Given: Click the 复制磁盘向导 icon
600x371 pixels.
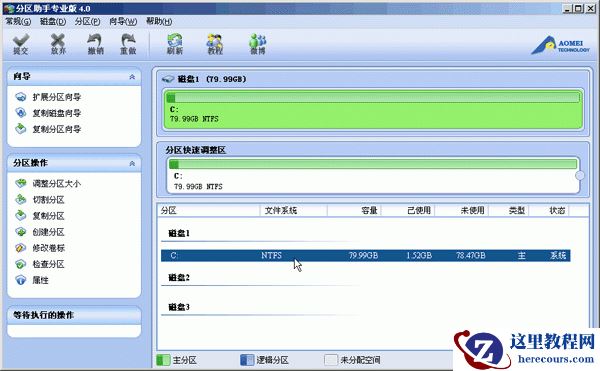Looking at the screenshot, I should 21,113.
